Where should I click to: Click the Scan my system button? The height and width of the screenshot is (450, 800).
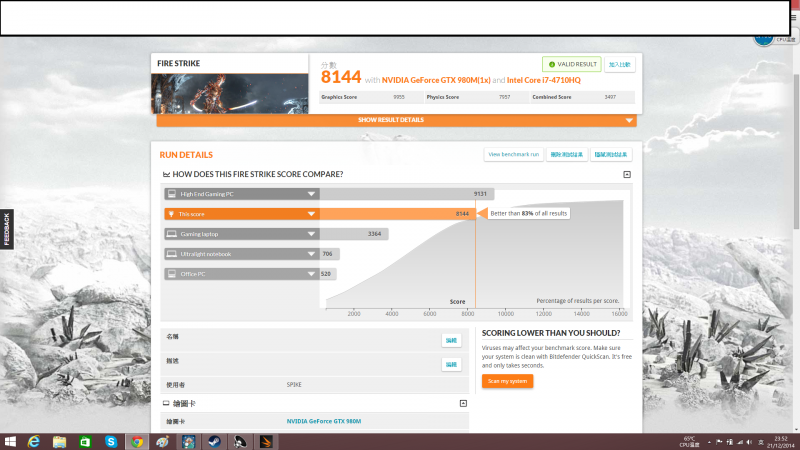tap(507, 381)
